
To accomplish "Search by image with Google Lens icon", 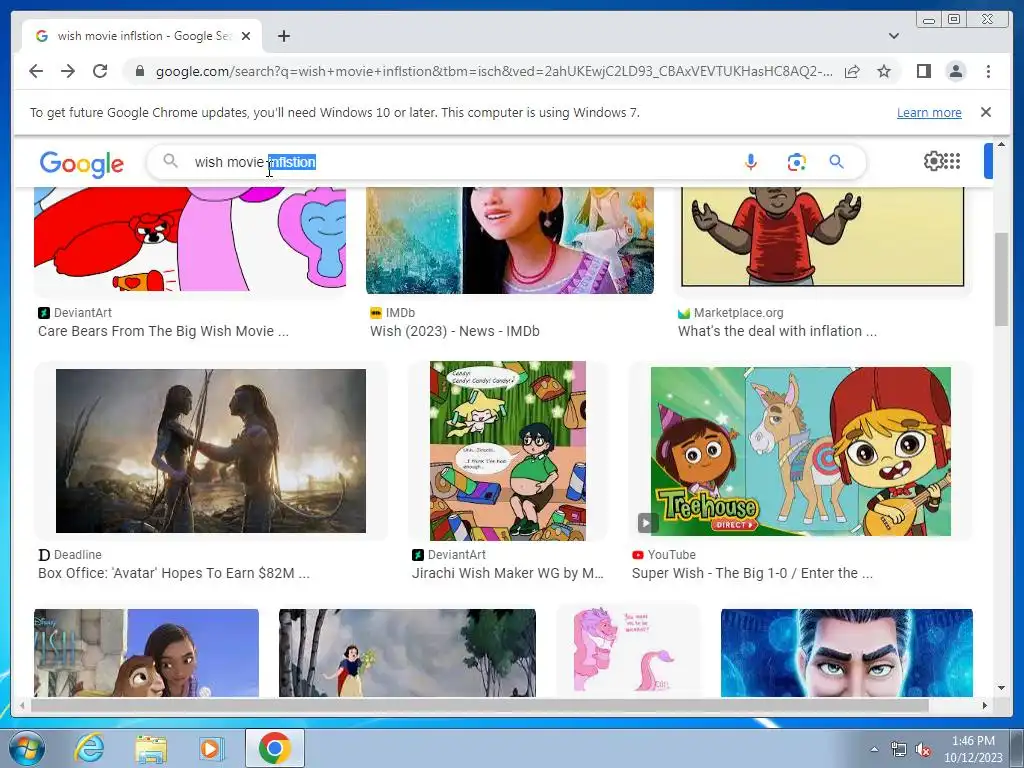I will click(796, 161).
